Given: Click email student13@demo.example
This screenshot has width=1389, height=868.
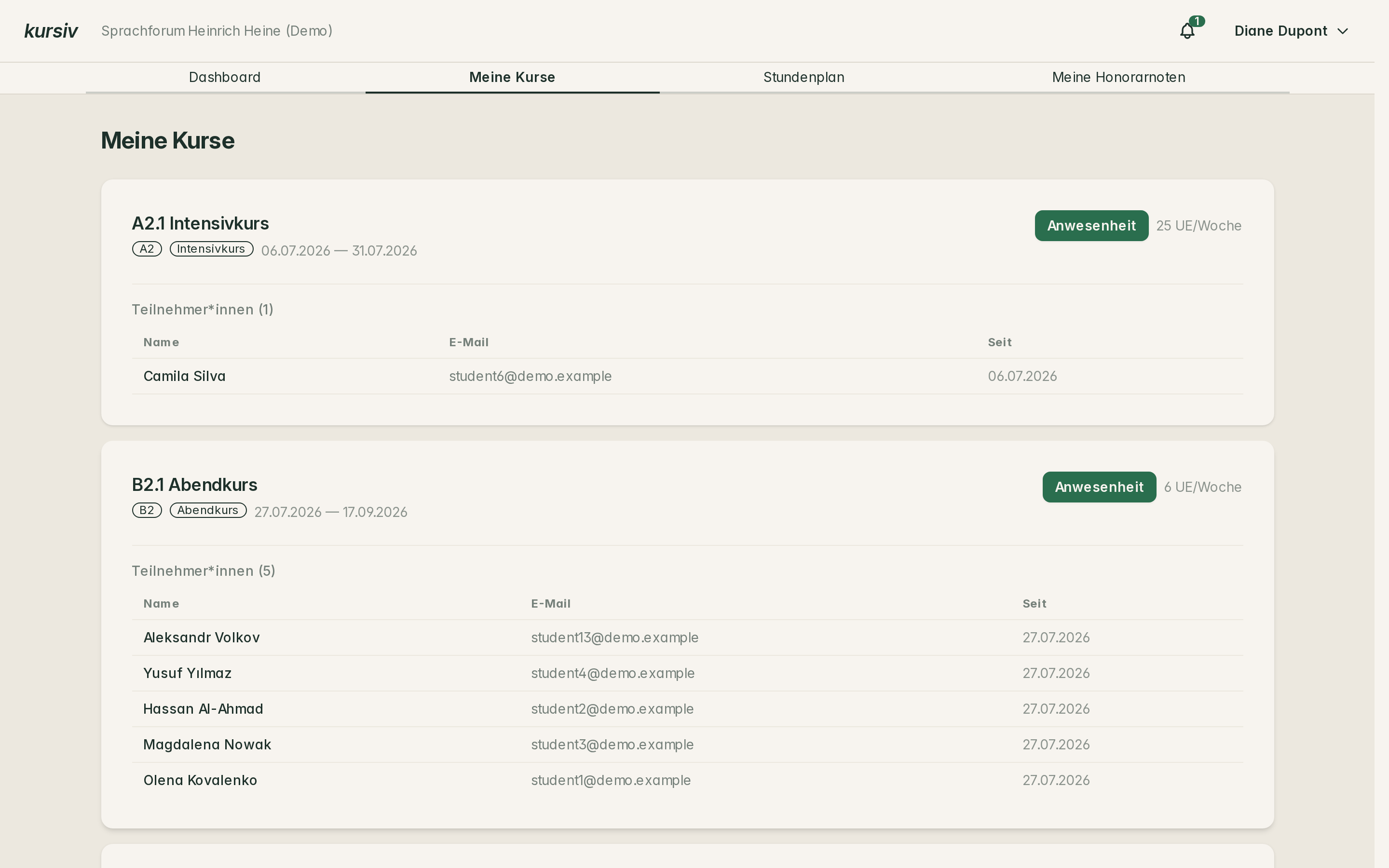Looking at the screenshot, I should 615,638.
